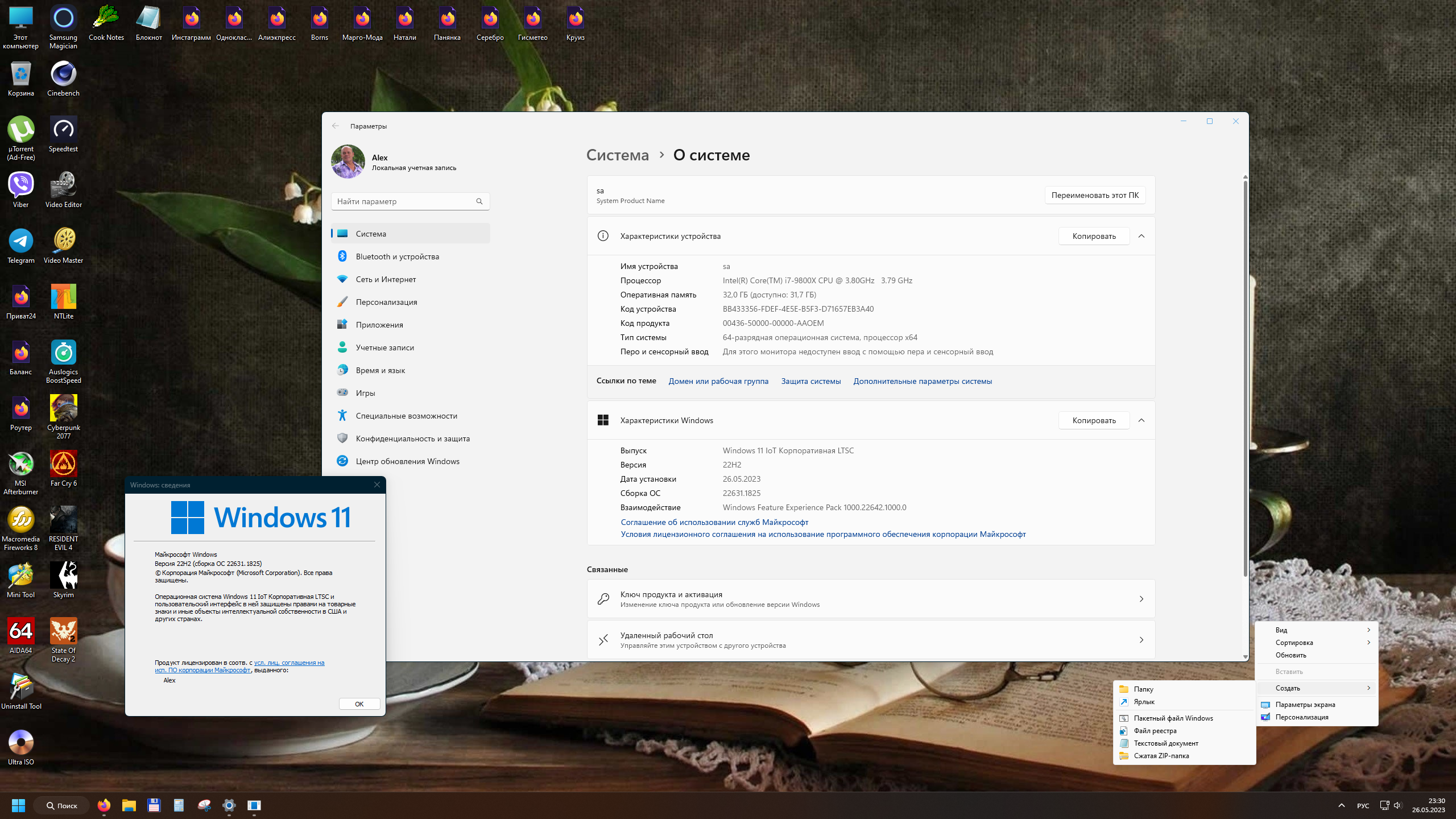Image resolution: width=1456 pixels, height=819 pixels.
Task: Click Система breadcrumb in header
Action: click(618, 155)
